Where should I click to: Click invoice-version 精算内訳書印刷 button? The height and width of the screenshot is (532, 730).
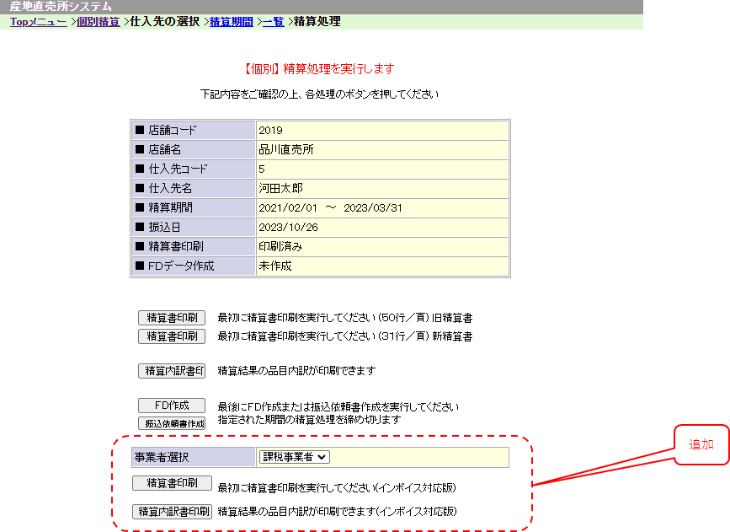pos(171,511)
